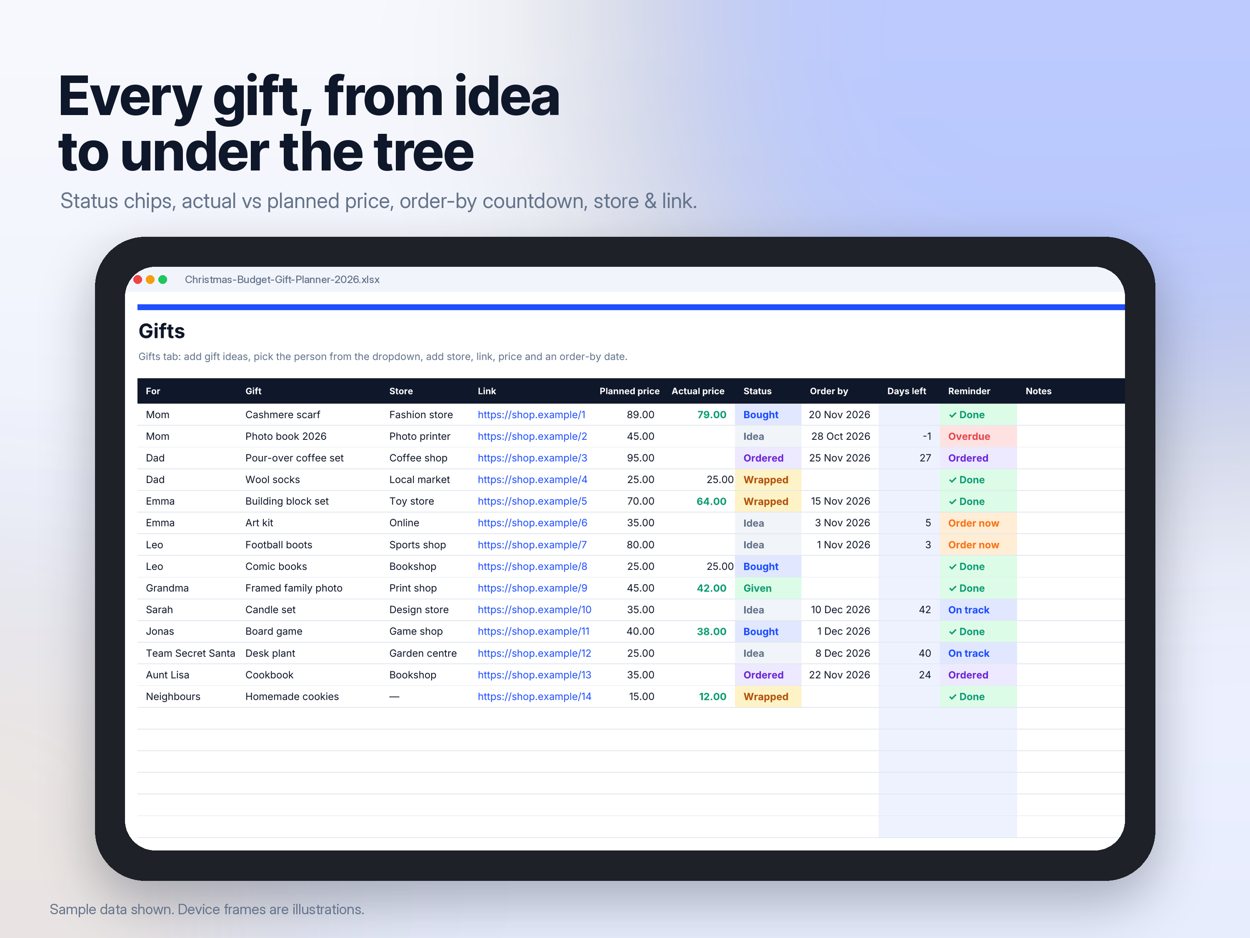Image resolution: width=1250 pixels, height=938 pixels.
Task: Click the 'Bought' status chip for Board game
Action: point(768,631)
